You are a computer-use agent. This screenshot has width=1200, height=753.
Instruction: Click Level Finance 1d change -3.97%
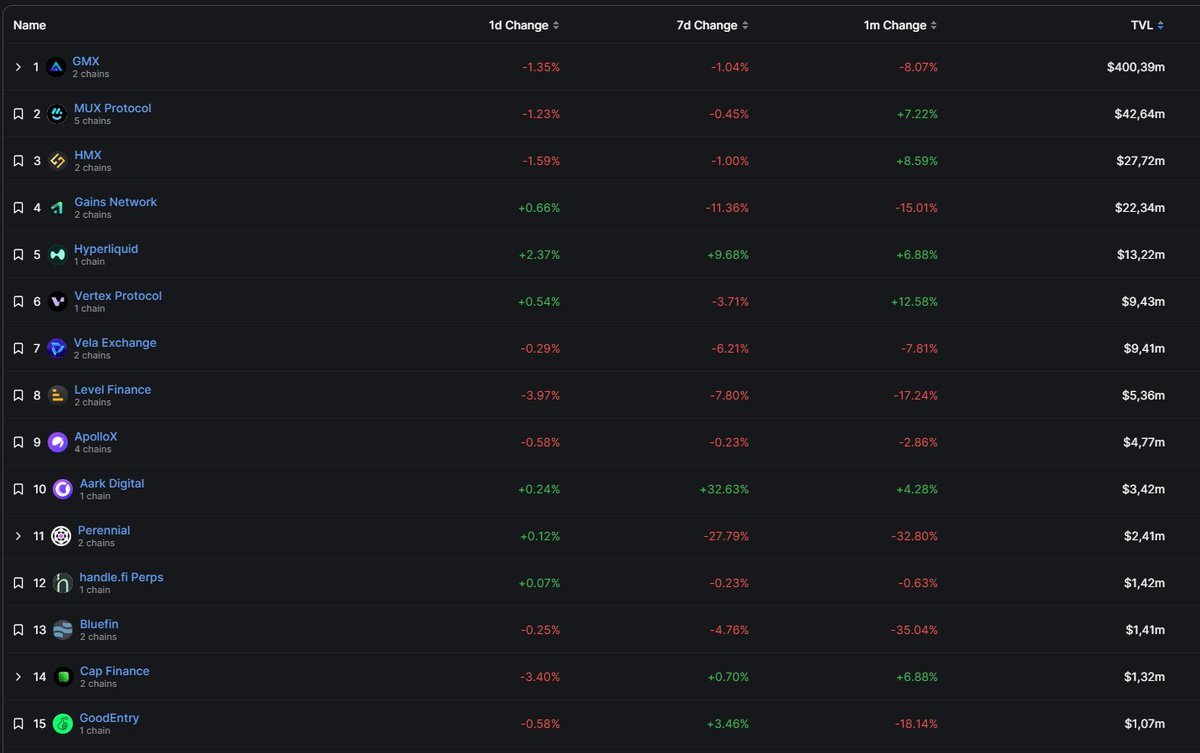click(541, 395)
